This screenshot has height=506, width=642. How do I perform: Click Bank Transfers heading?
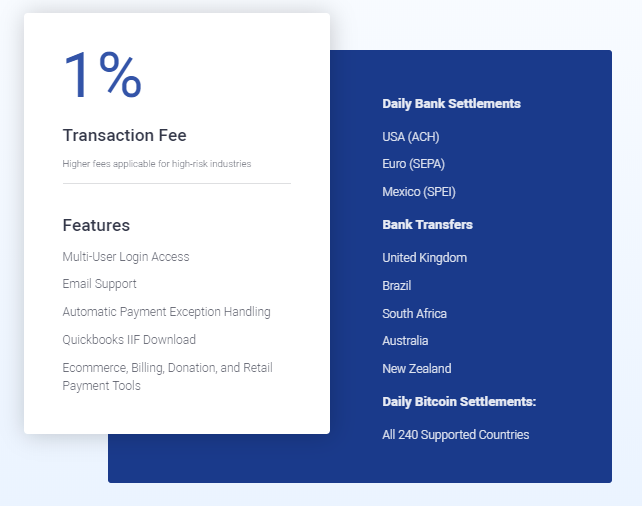[427, 225]
